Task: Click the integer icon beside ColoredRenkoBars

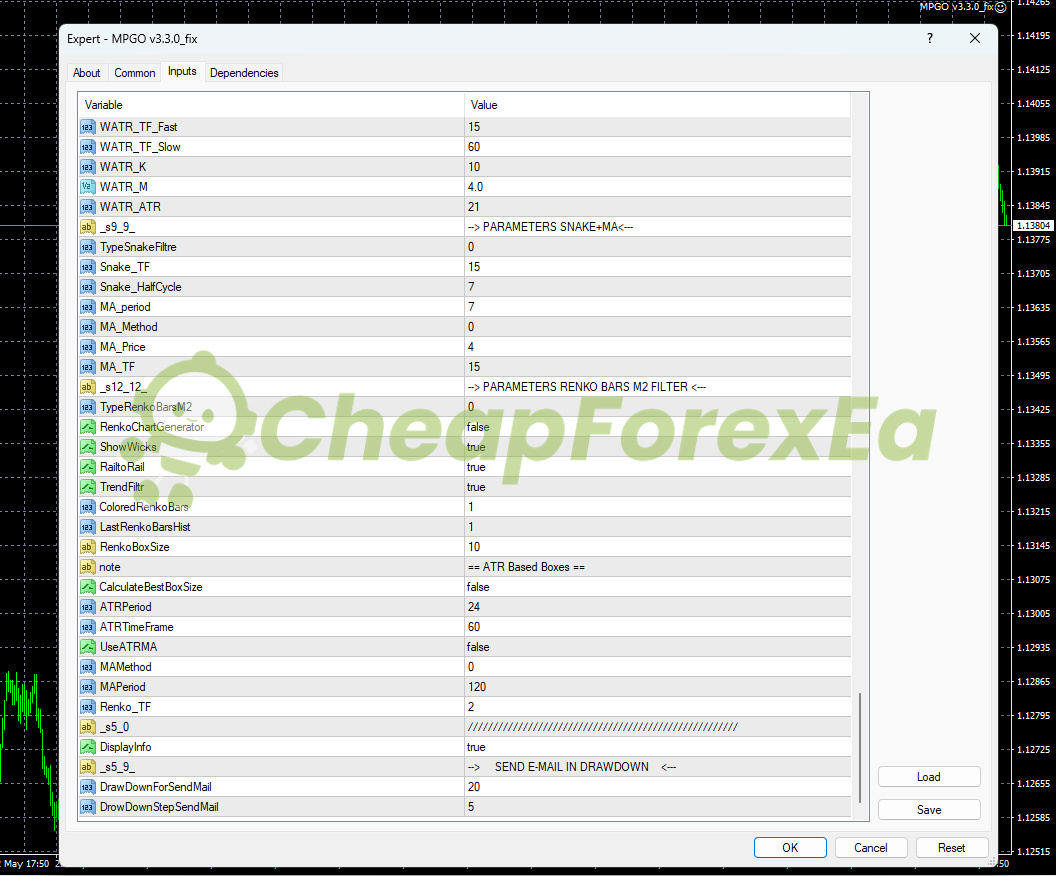Action: (88, 507)
